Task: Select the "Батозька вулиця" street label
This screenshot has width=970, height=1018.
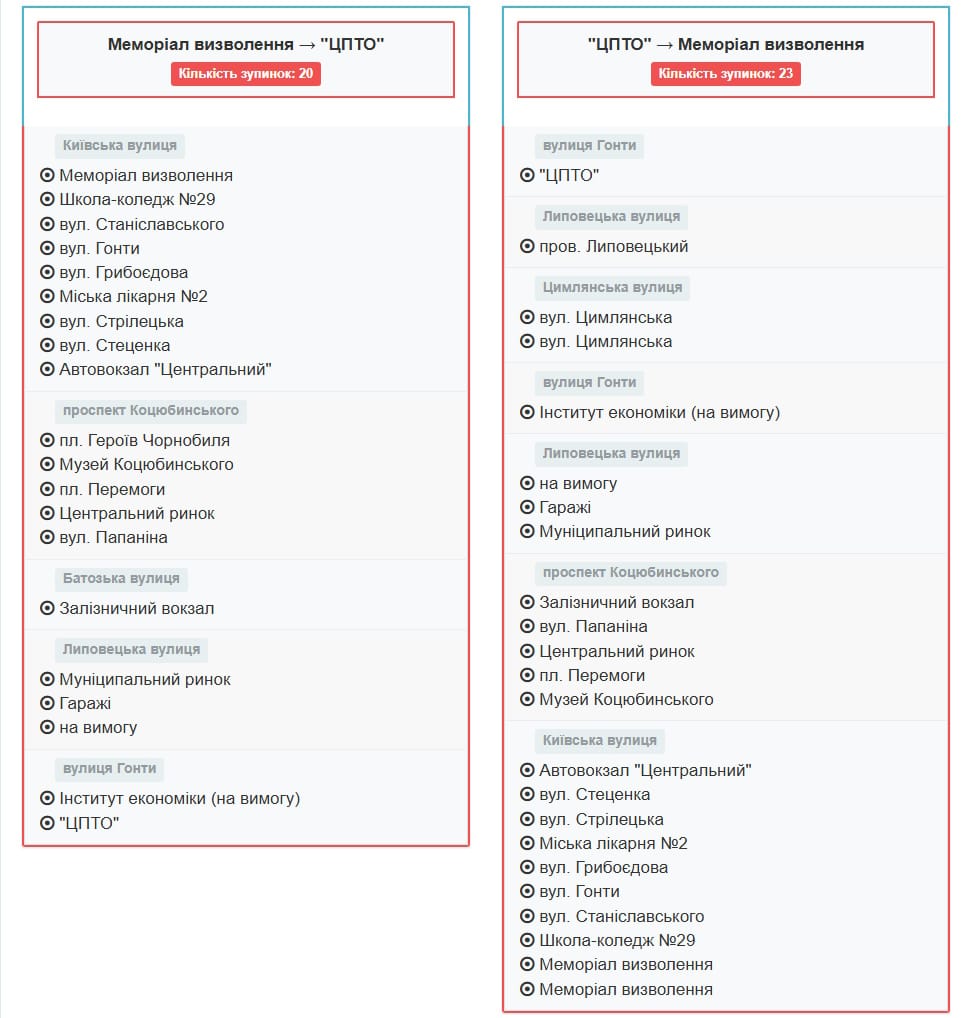Action: coord(121,578)
